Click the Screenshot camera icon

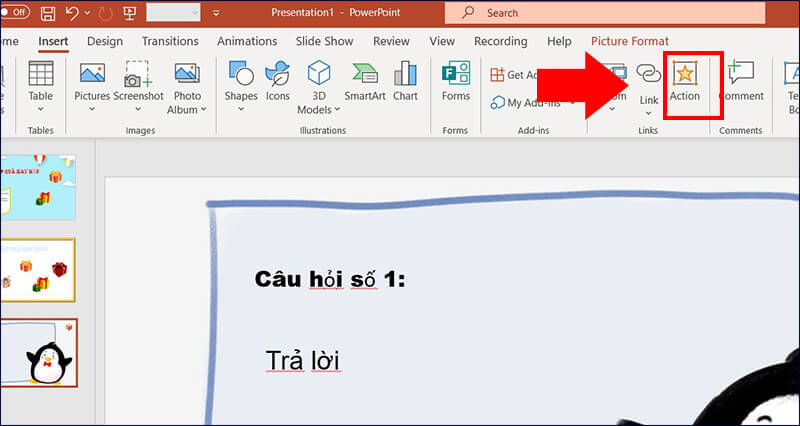(x=138, y=74)
